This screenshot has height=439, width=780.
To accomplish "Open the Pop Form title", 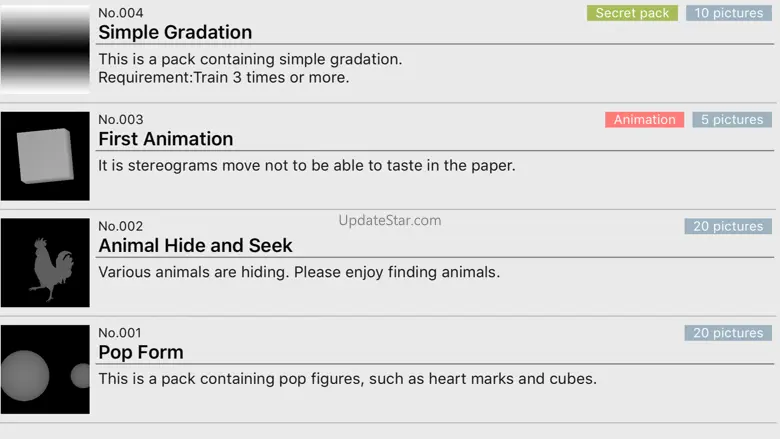I will [141, 352].
